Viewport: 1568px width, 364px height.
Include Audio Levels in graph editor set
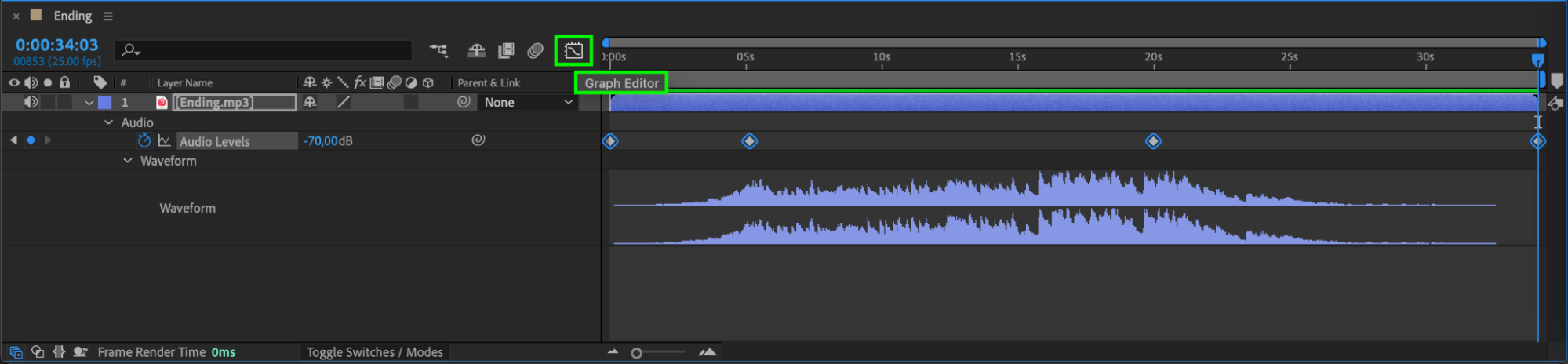pos(164,140)
